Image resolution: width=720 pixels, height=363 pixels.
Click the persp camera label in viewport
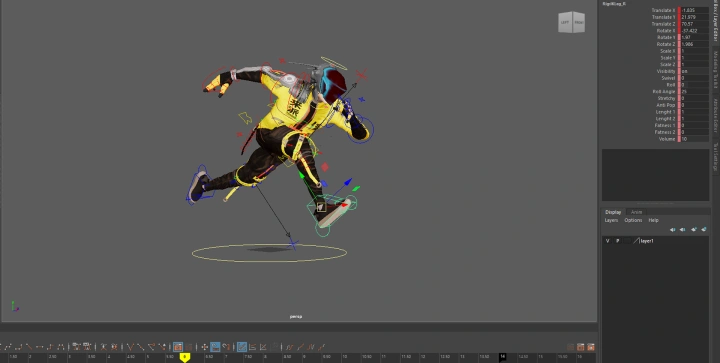296,317
